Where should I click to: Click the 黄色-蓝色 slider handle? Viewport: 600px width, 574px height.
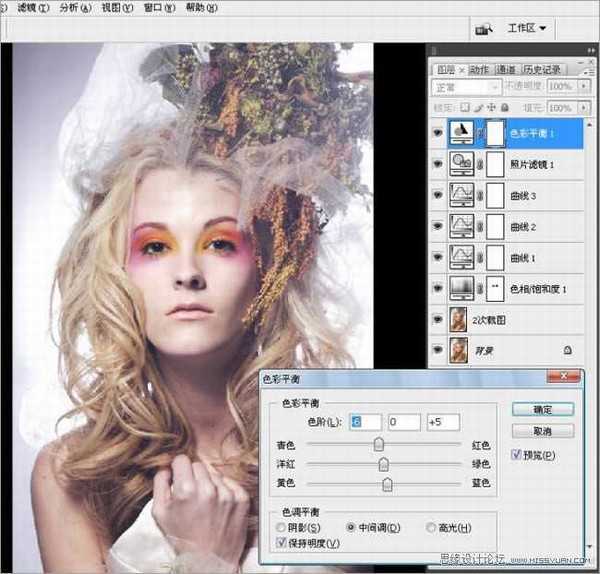387,484
